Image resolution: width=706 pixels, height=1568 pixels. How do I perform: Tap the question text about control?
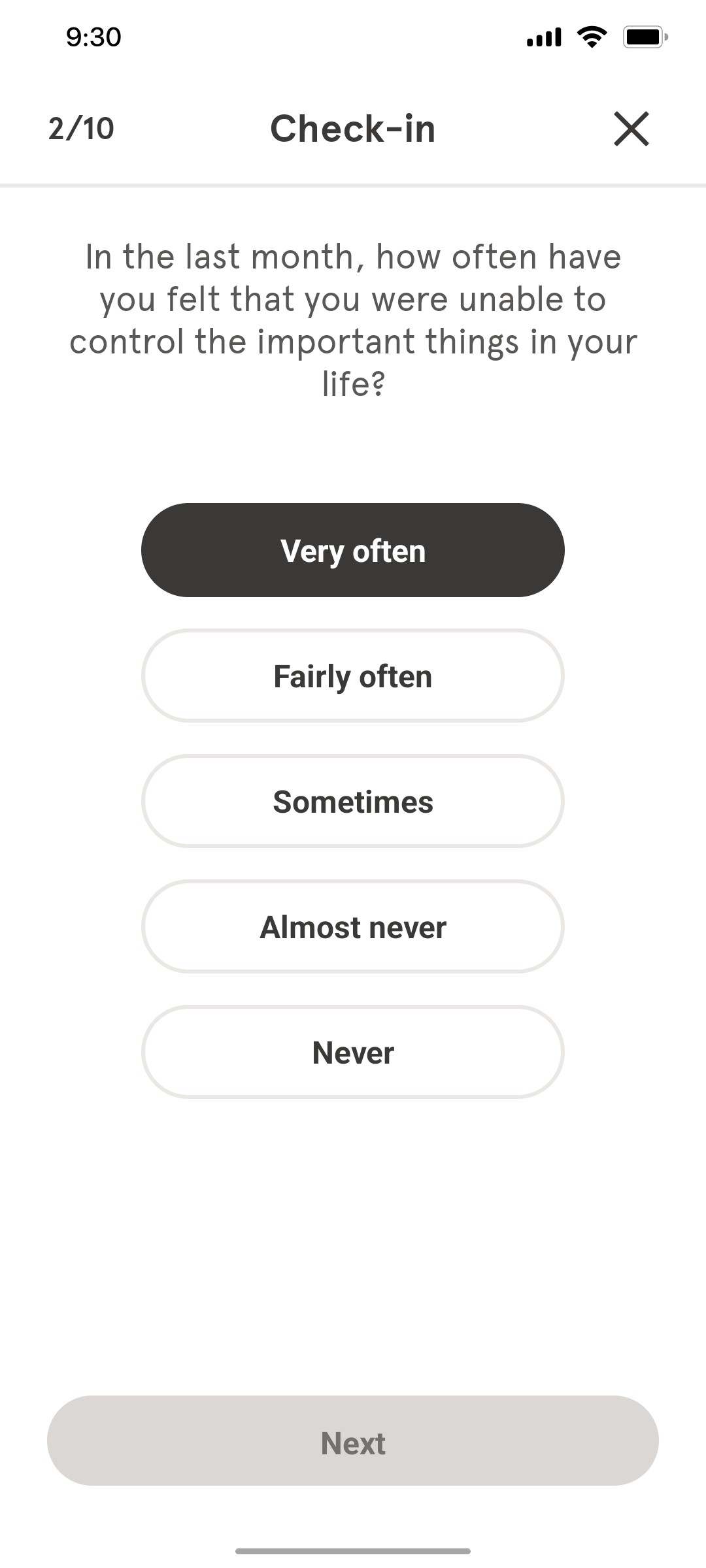coord(353,318)
